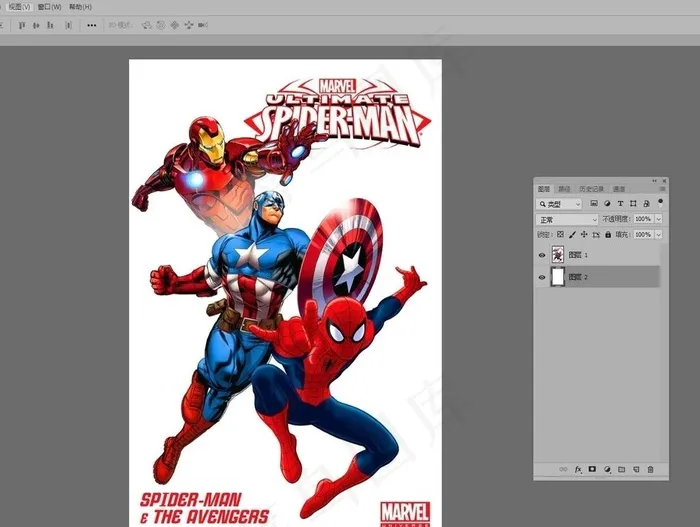The image size is (700, 527).
Task: Create a new layer group folder
Action: tap(621, 469)
